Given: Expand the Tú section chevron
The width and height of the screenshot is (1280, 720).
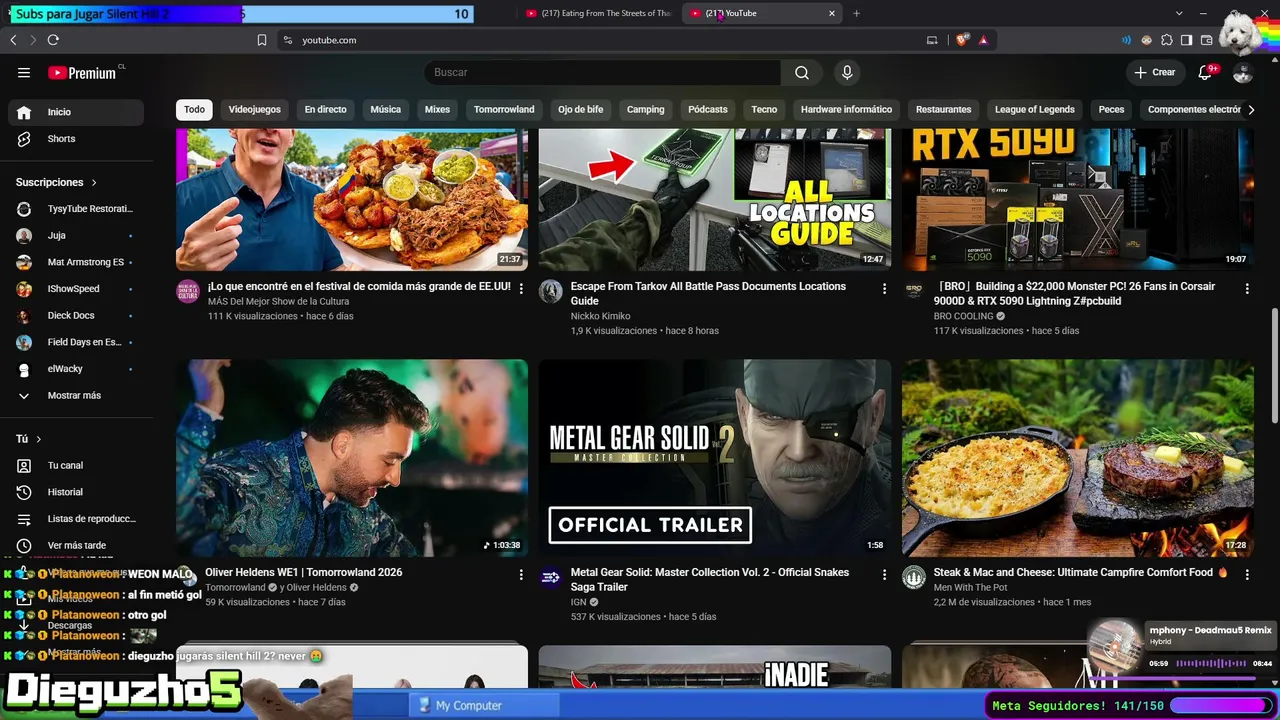Looking at the screenshot, I should click(39, 439).
